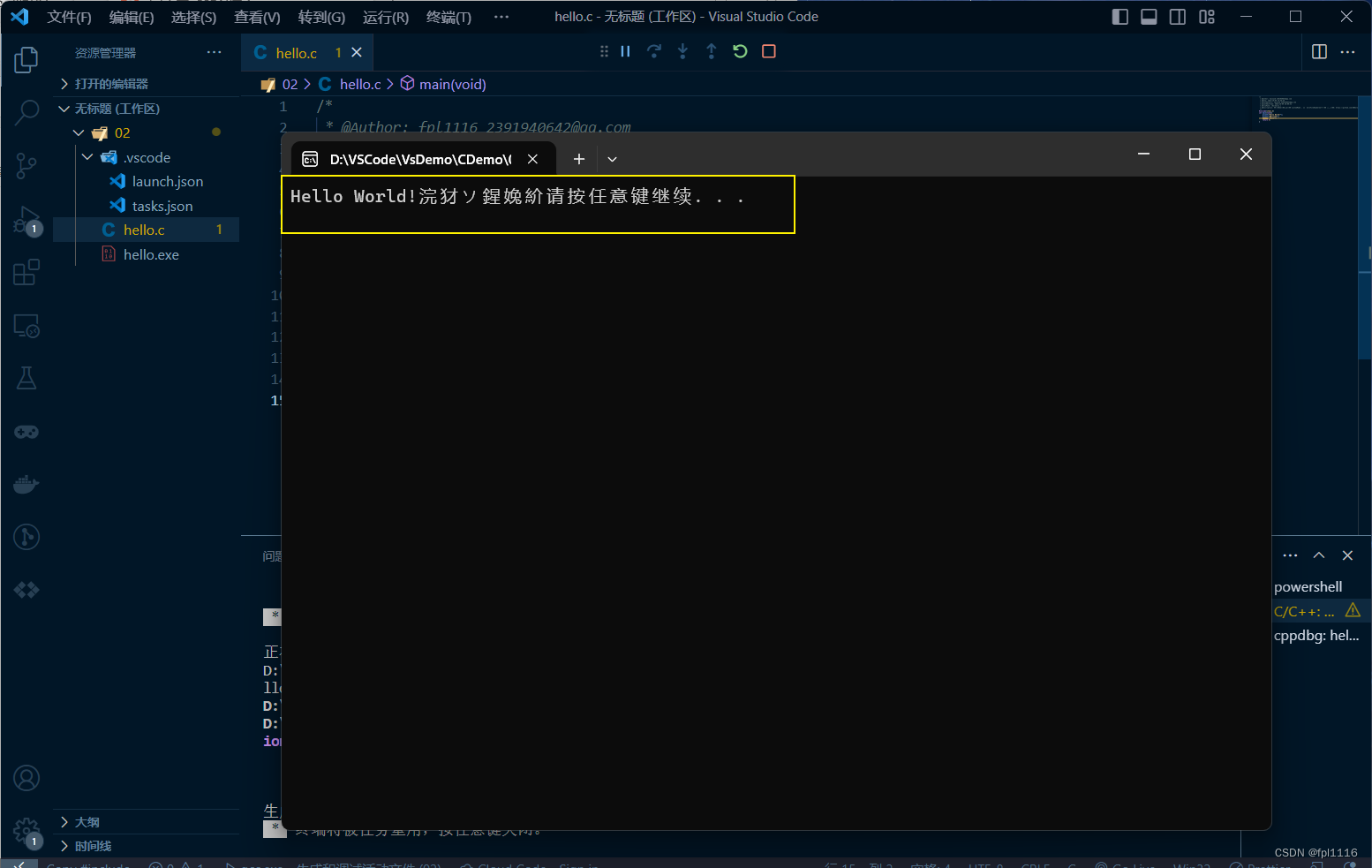Open the terminal launch profile dropdown arrow

coord(612,159)
